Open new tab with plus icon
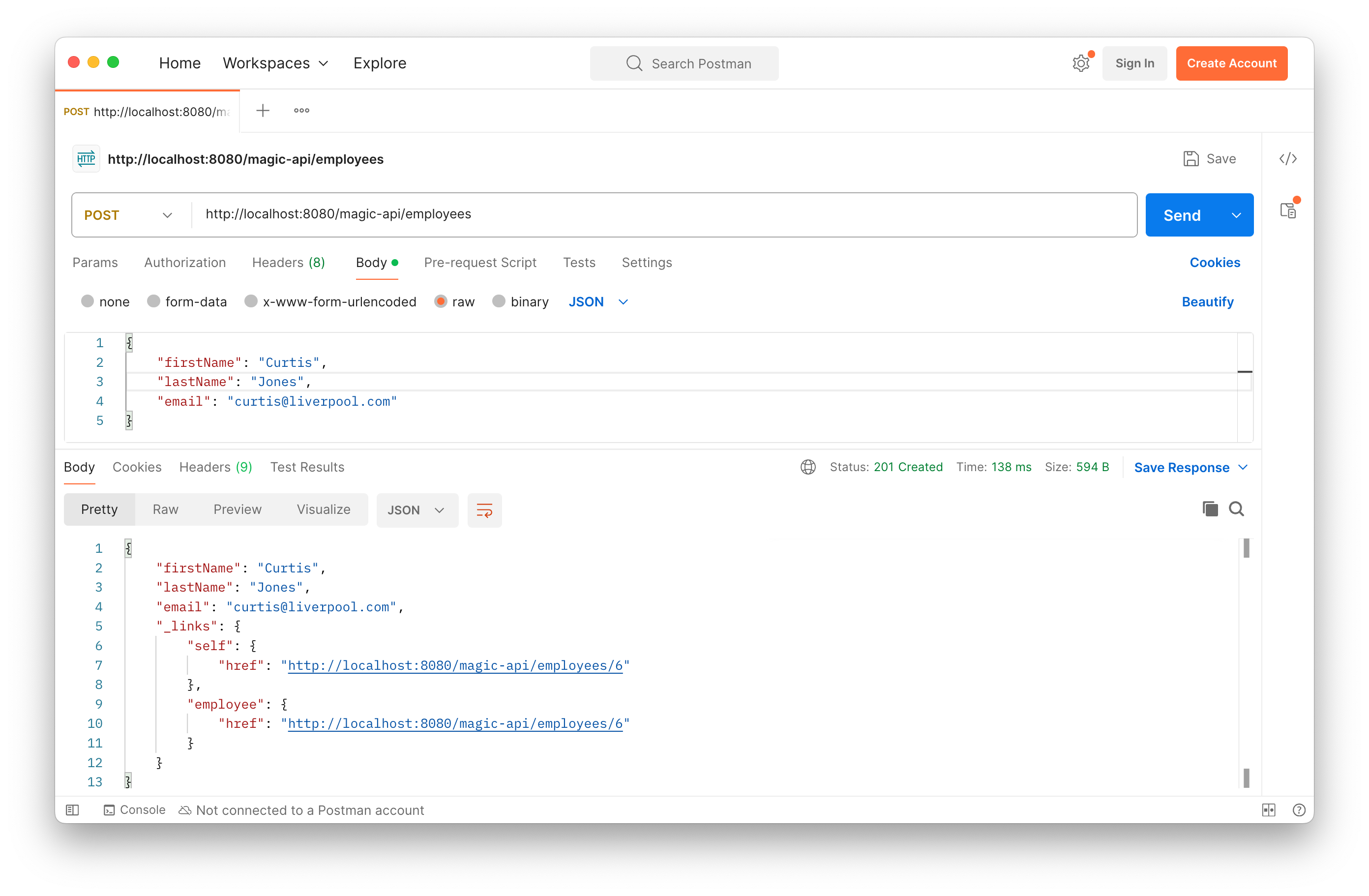This screenshot has height=896, width=1369. click(x=263, y=111)
